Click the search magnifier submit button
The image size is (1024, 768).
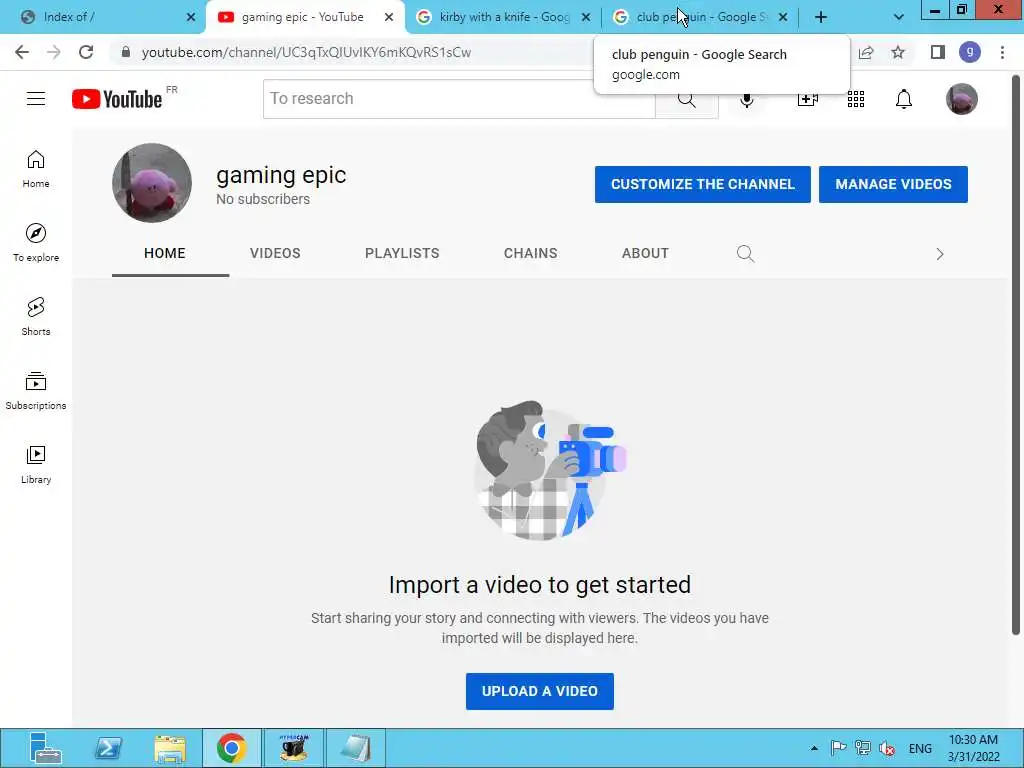point(686,99)
